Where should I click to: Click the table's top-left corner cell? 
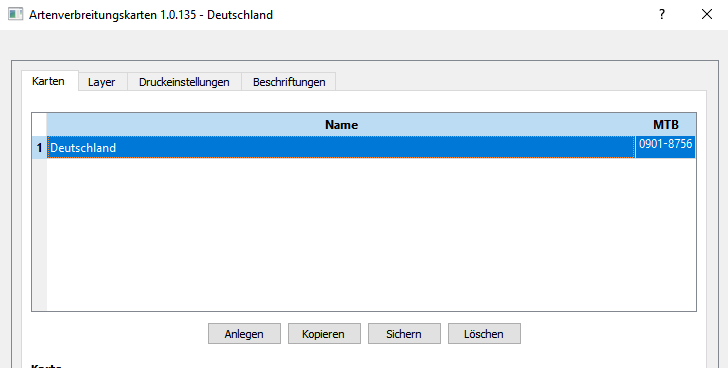39,124
